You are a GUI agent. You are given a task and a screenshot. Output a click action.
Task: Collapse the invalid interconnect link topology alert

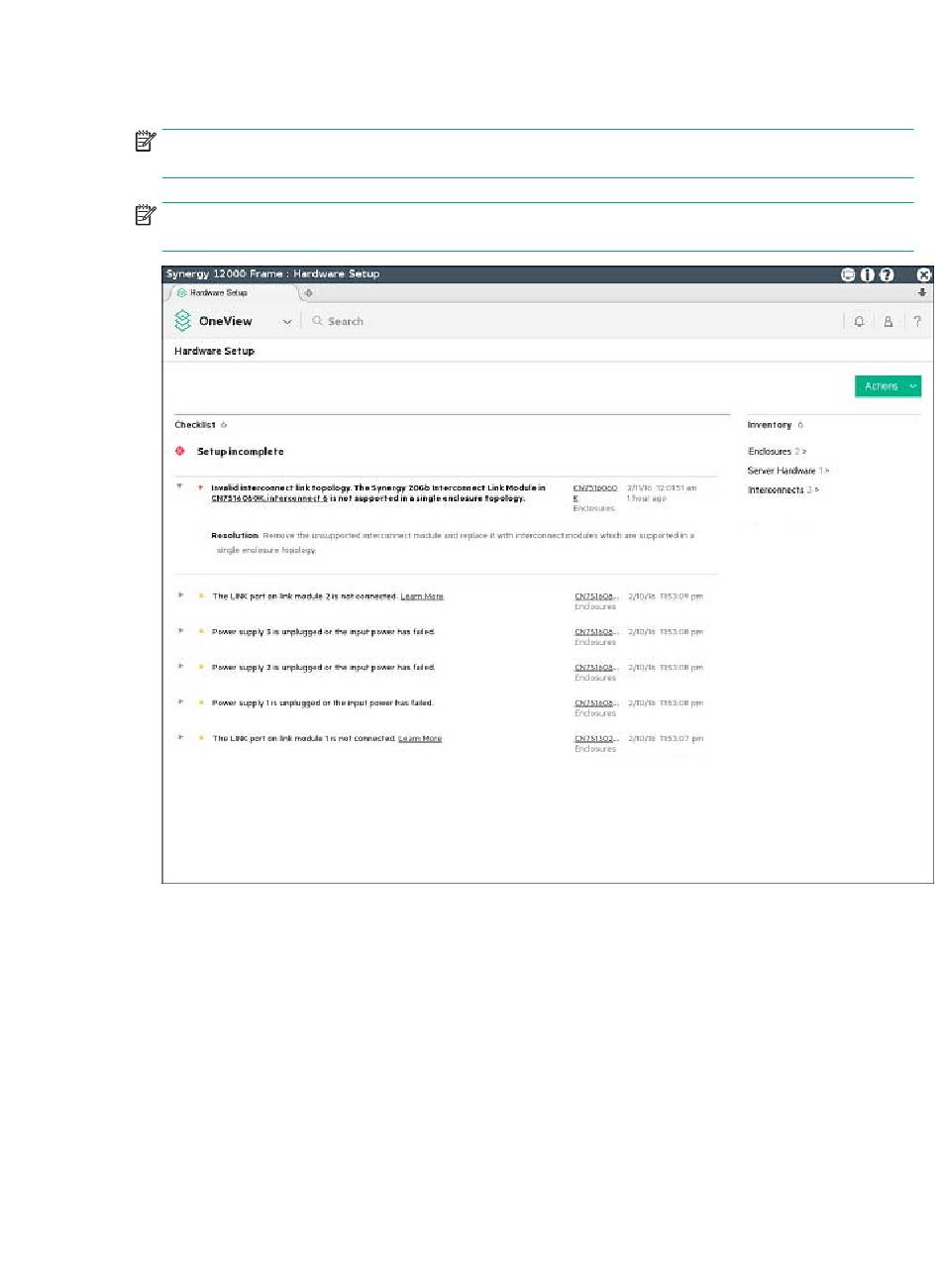point(180,486)
